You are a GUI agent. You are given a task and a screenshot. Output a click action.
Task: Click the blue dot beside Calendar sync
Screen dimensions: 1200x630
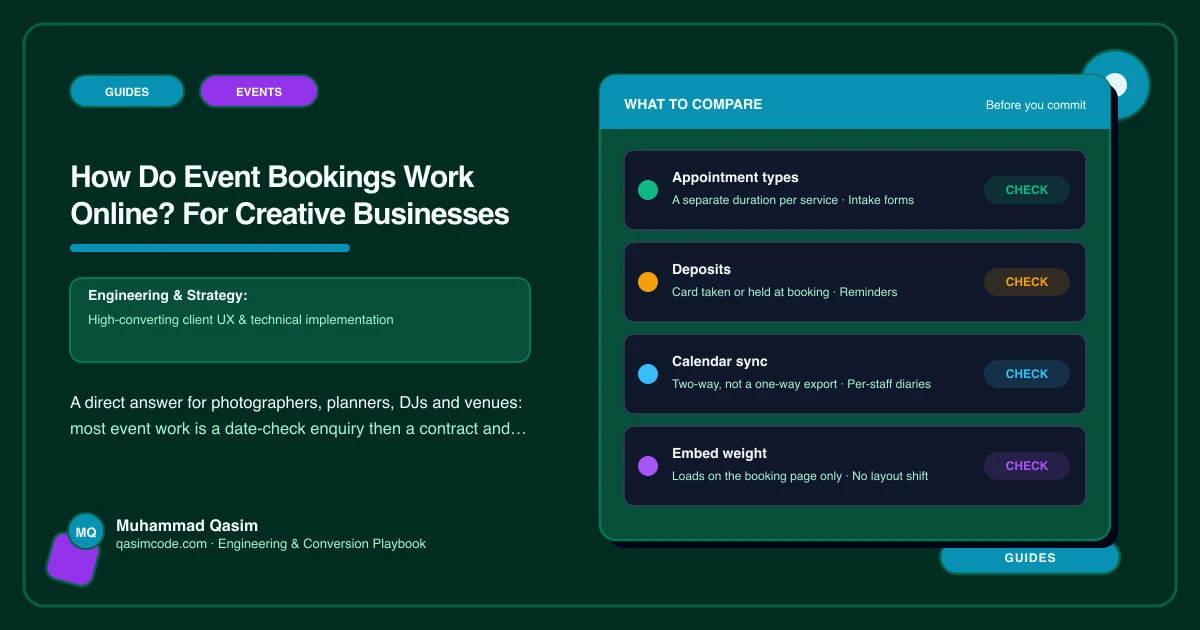(648, 374)
